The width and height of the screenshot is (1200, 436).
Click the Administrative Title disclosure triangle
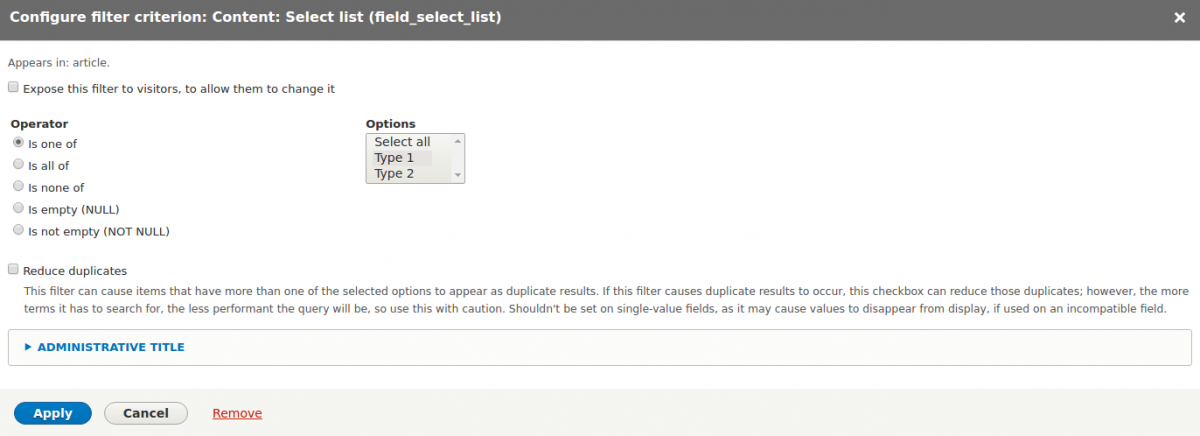[x=28, y=347]
